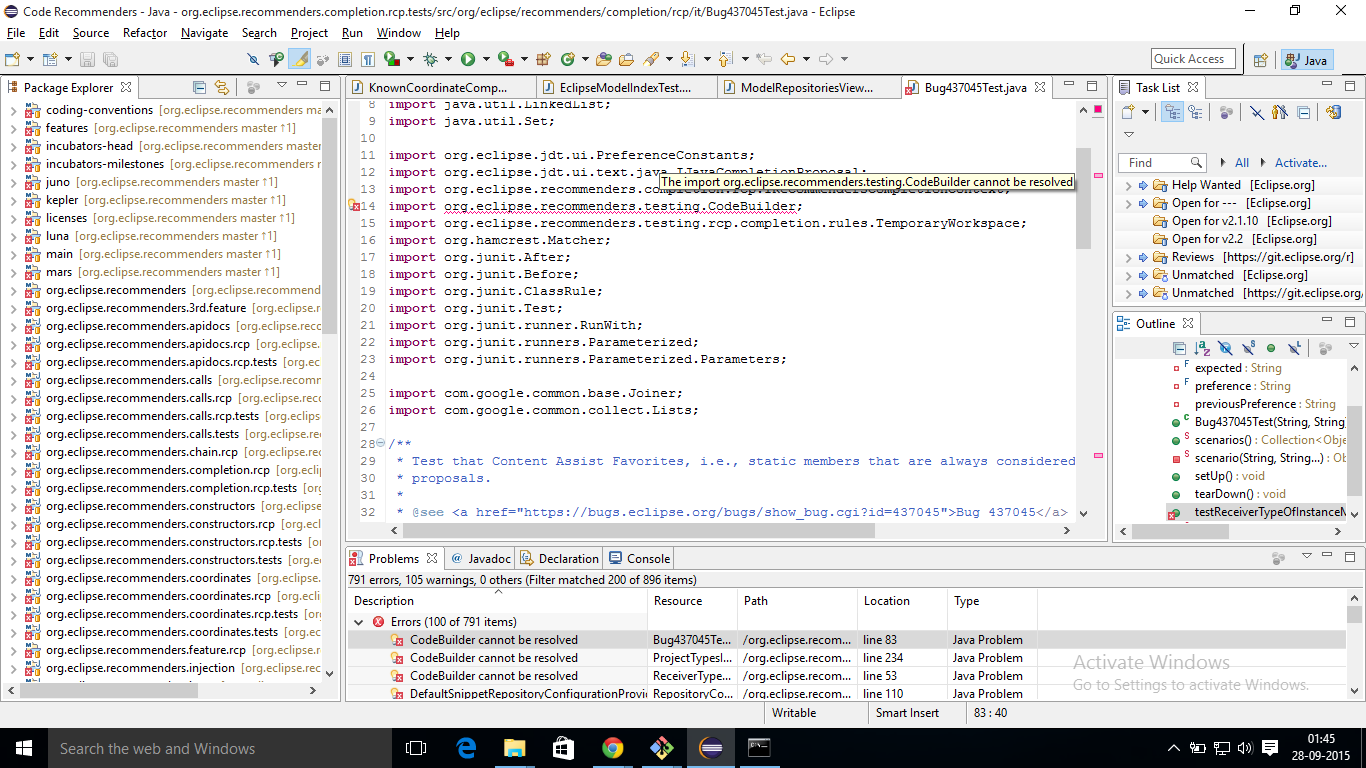The height and width of the screenshot is (768, 1366).
Task: Click the Back navigation arrow icon
Action: point(788,59)
